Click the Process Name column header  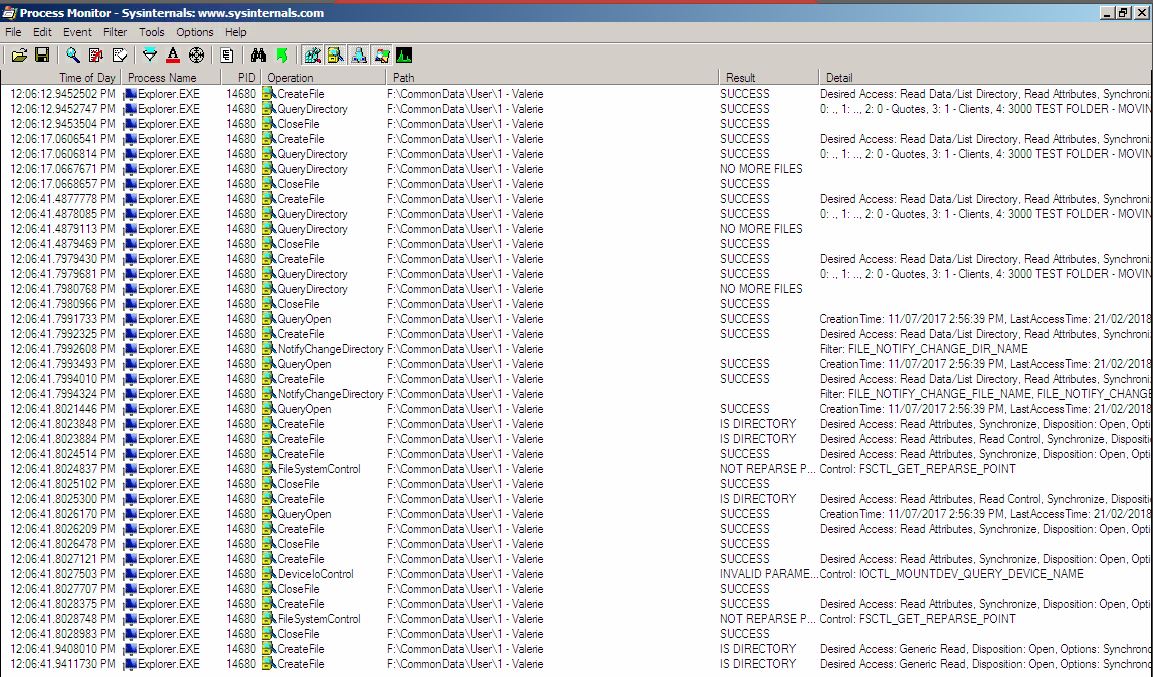tap(171, 77)
